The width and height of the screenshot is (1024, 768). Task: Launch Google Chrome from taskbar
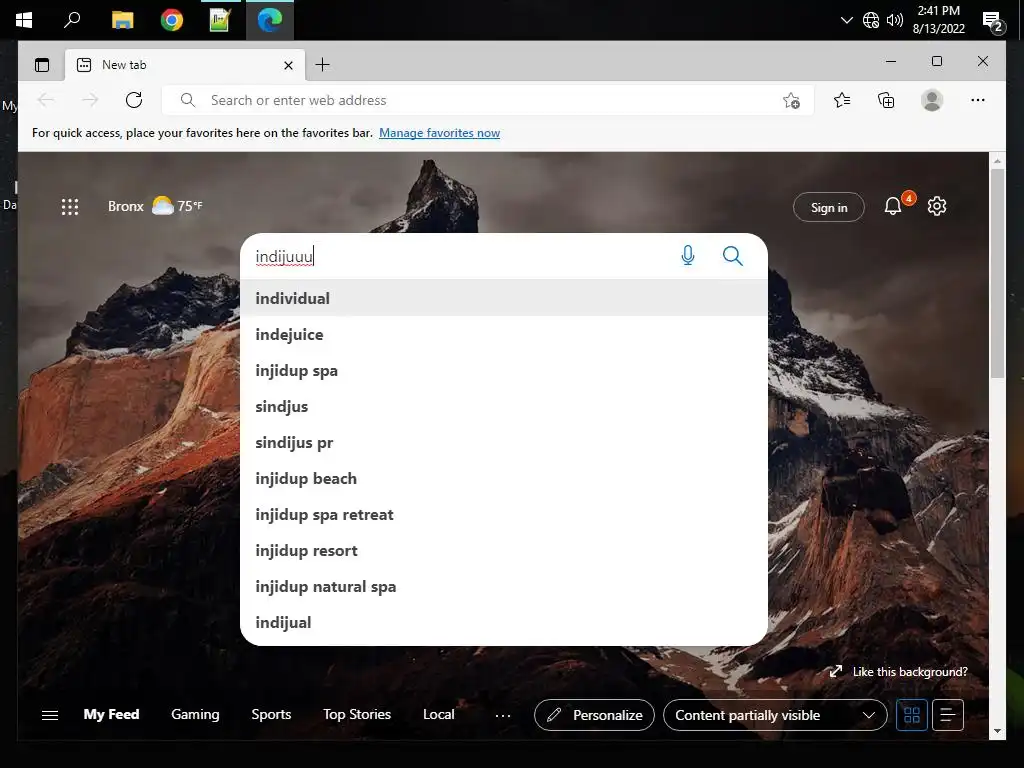172,20
